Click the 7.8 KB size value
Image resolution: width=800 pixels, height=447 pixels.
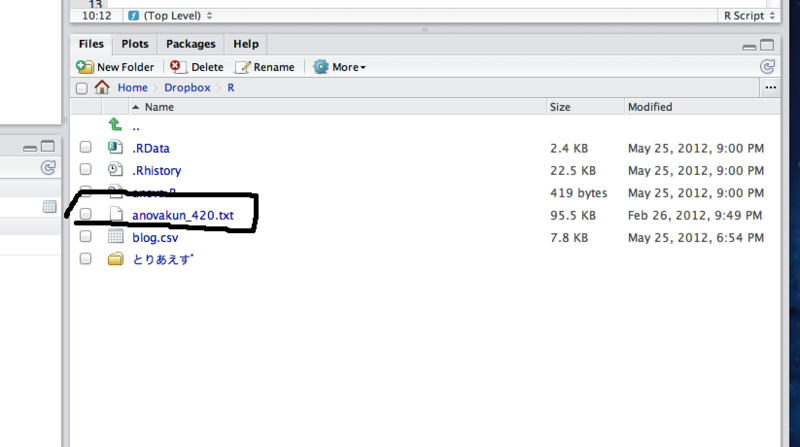[x=569, y=238]
